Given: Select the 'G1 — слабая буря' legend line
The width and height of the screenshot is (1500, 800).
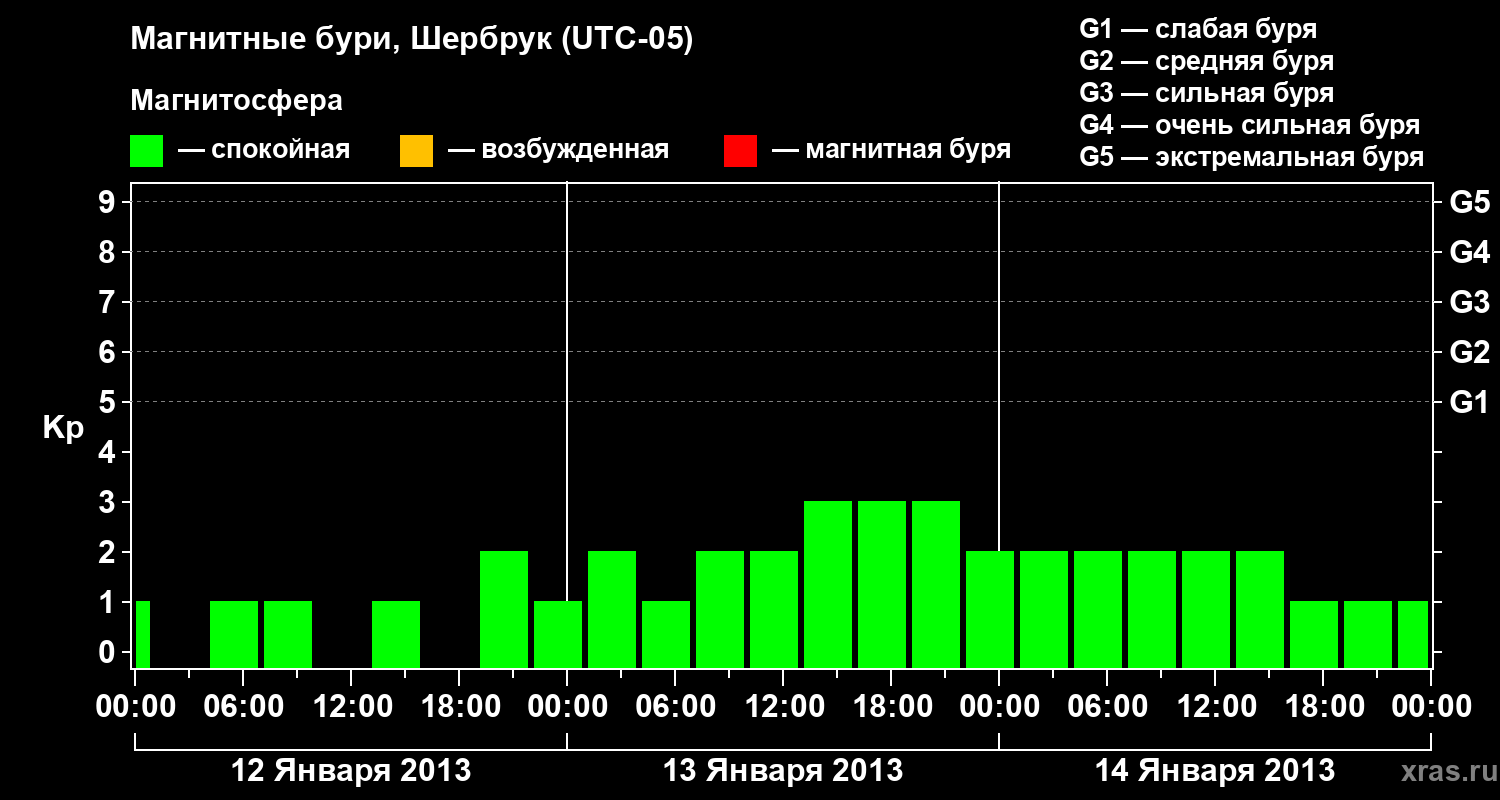Looking at the screenshot, I should click(x=1198, y=29).
